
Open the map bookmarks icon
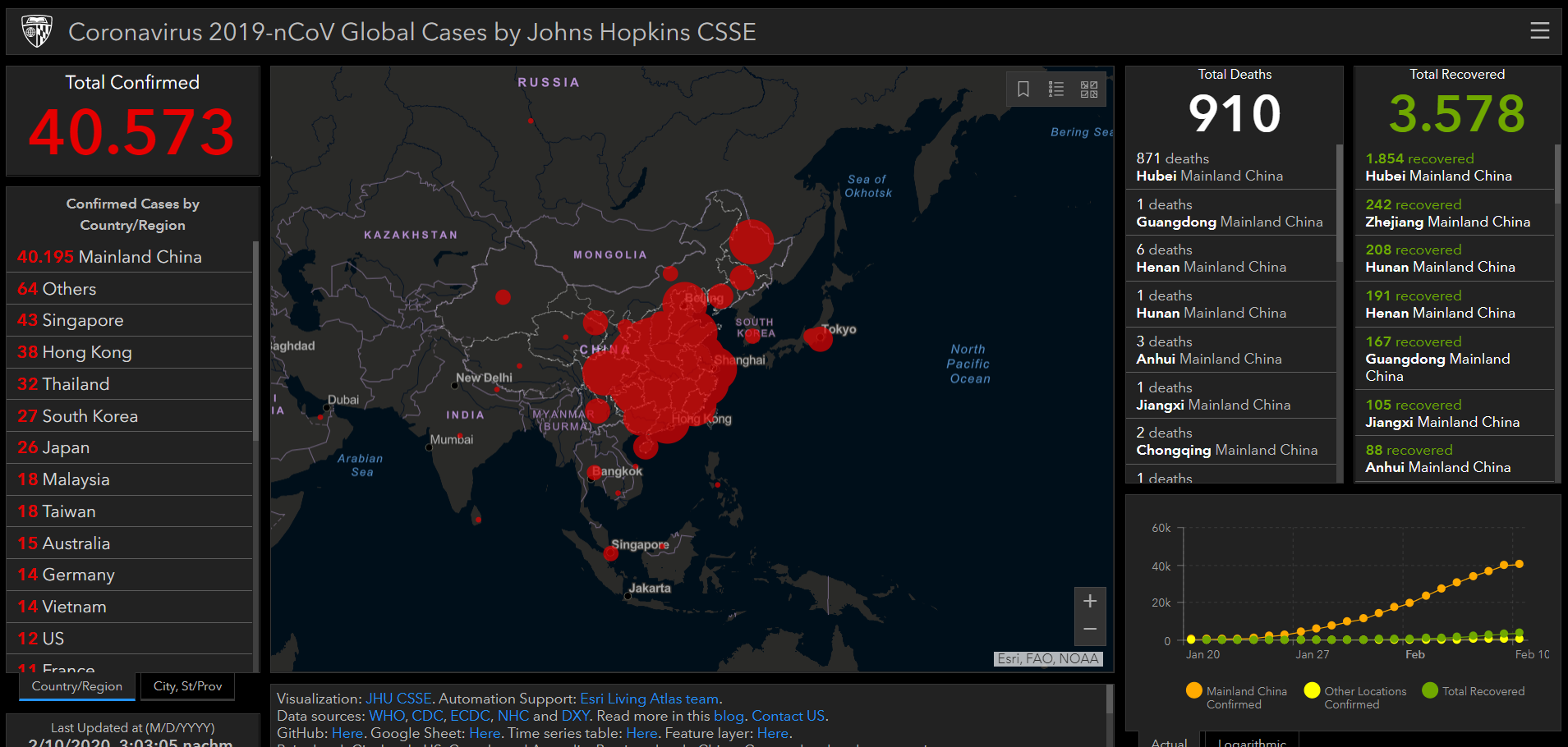tap(1023, 89)
